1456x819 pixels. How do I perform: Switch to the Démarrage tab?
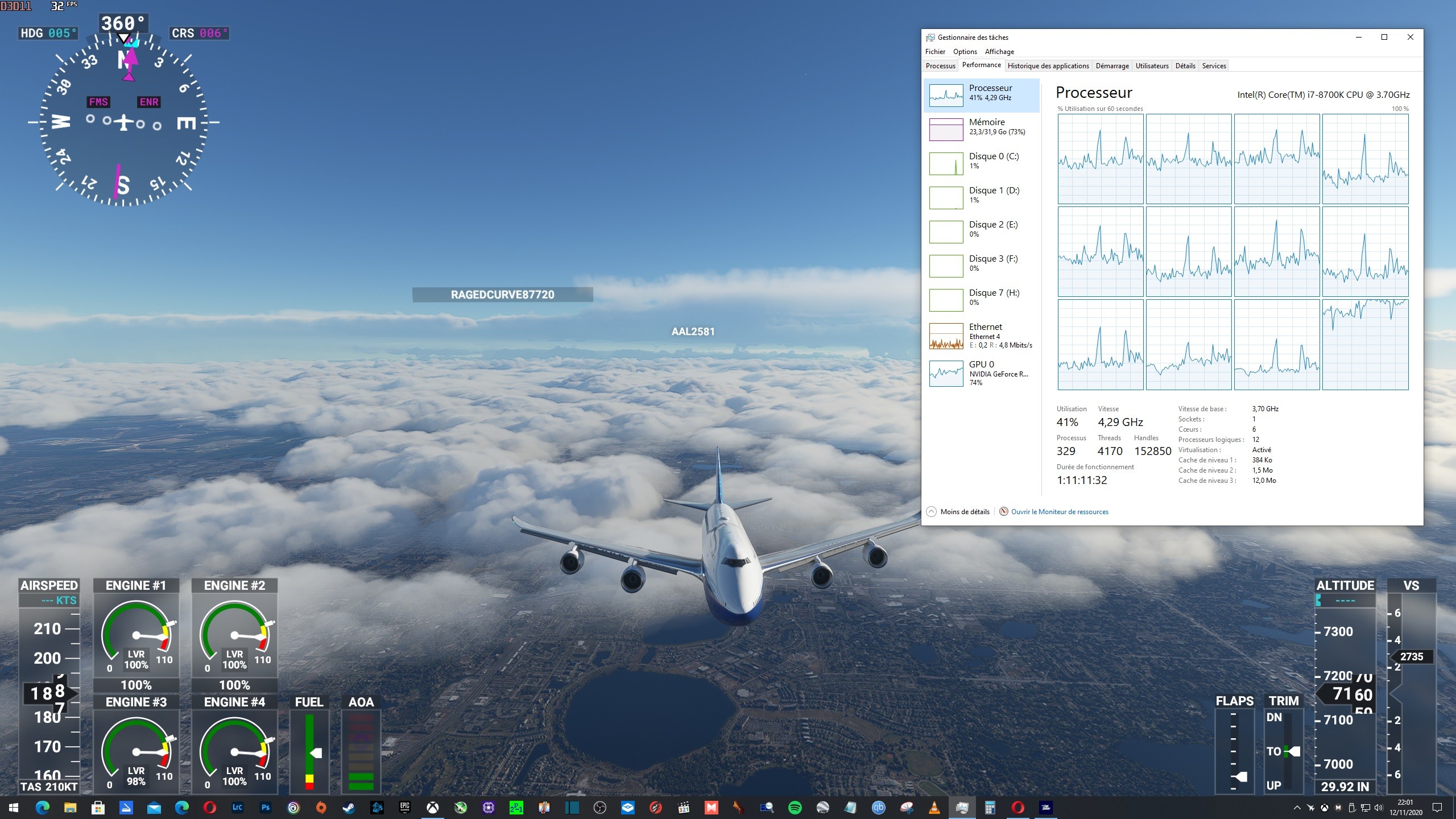pyautogui.click(x=1112, y=66)
